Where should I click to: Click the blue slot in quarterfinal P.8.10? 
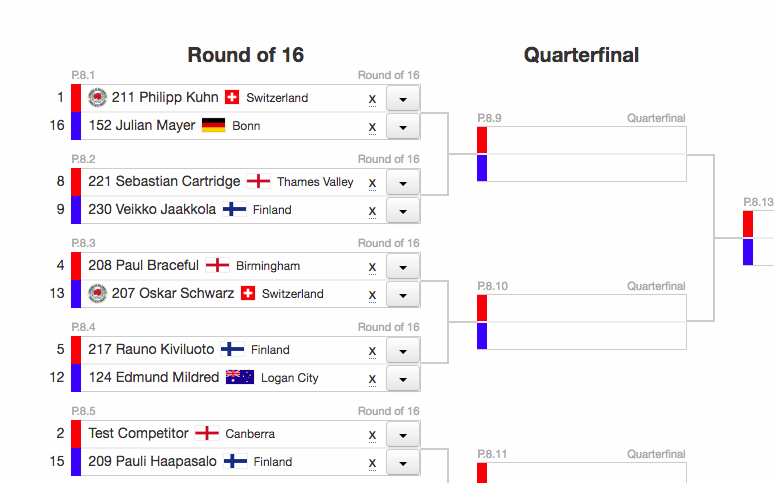coord(482,336)
